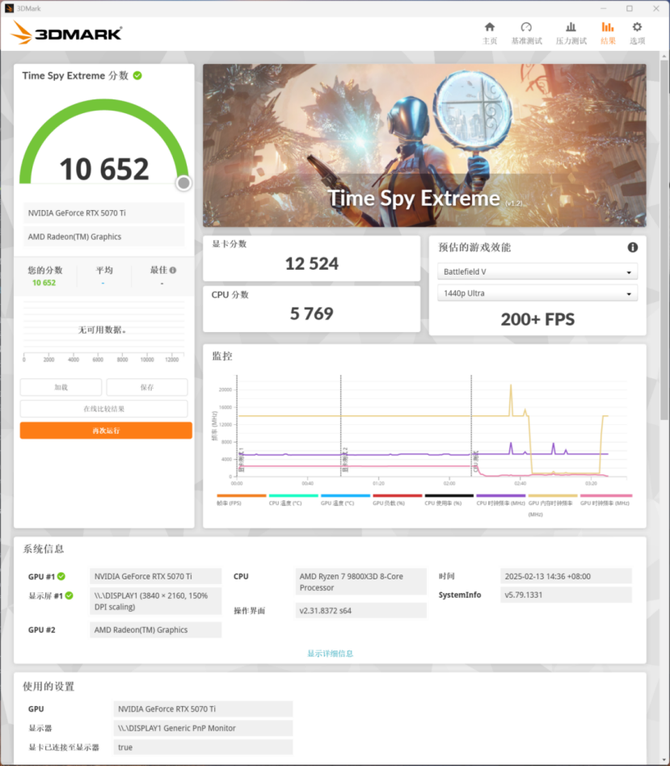The image size is (670, 766).
Task: Open the 选项 options gear icon
Action: [x=637, y=27]
